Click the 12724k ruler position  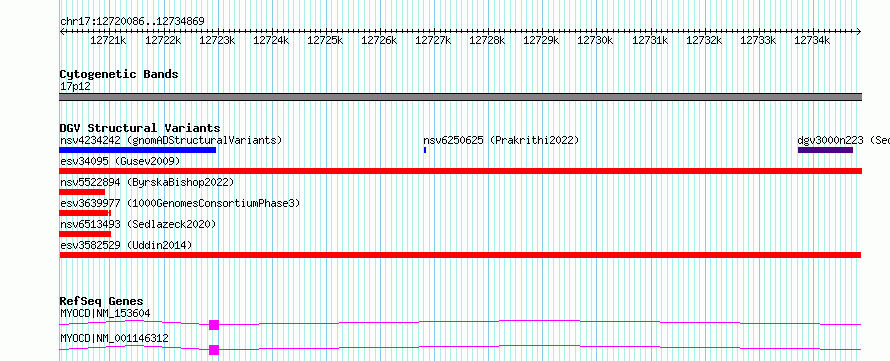coord(271,40)
